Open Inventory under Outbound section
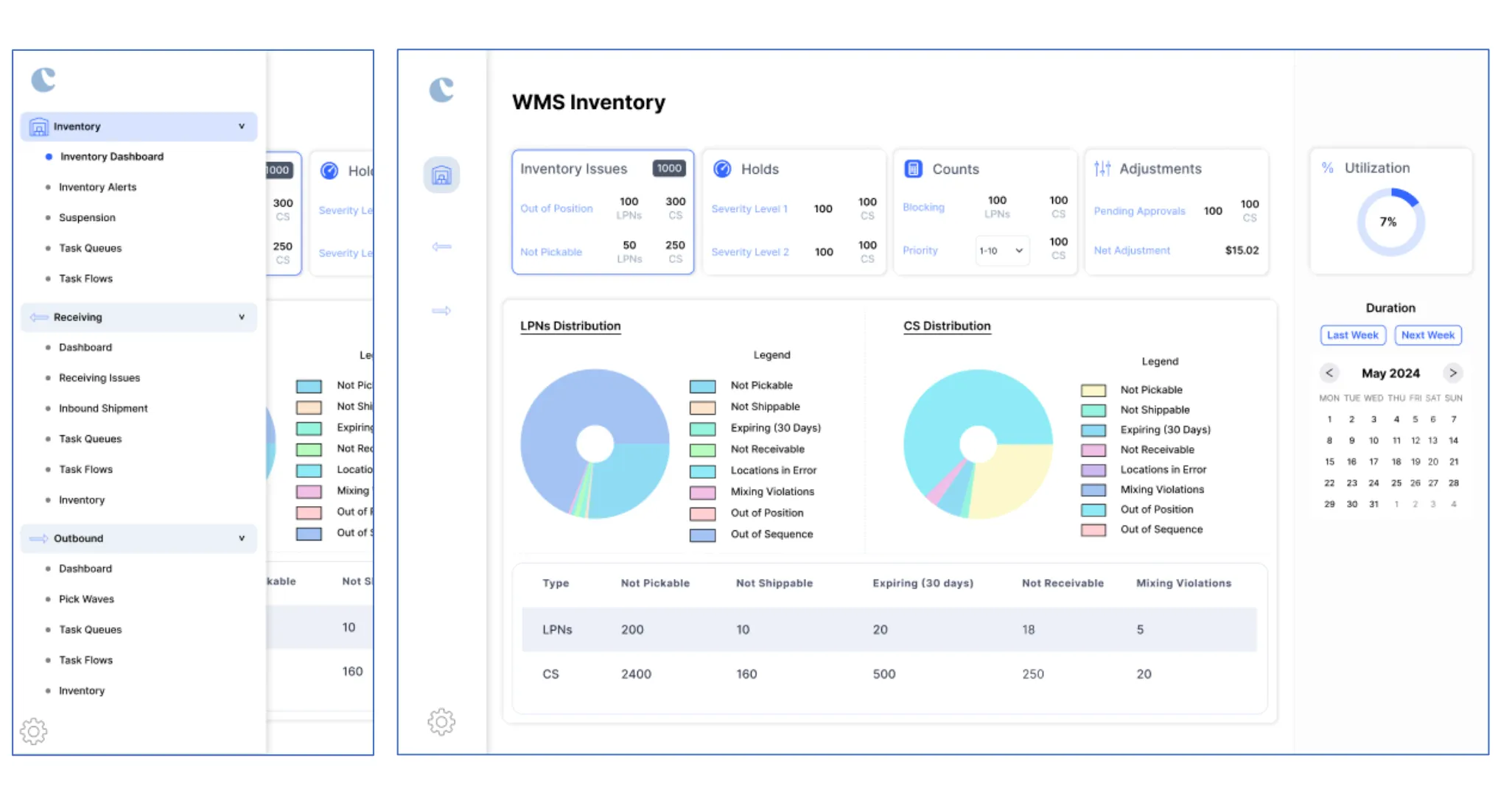 click(x=82, y=691)
